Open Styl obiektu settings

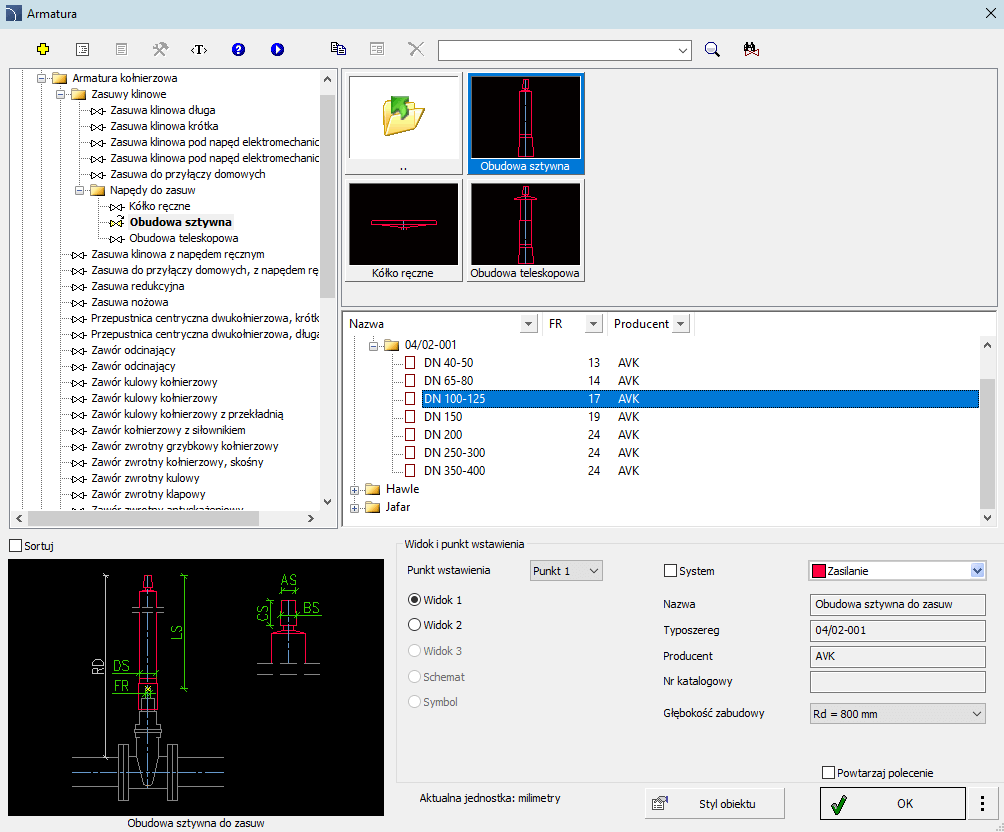click(x=715, y=804)
